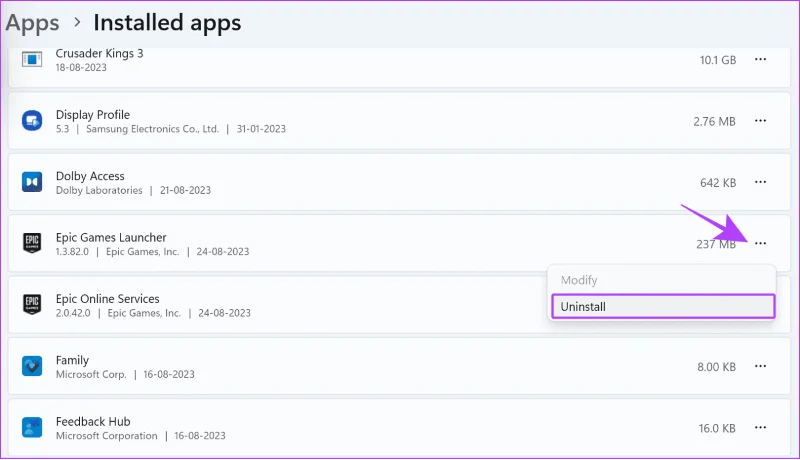
Task: Select the Epic Online Services name
Action: [x=108, y=299]
